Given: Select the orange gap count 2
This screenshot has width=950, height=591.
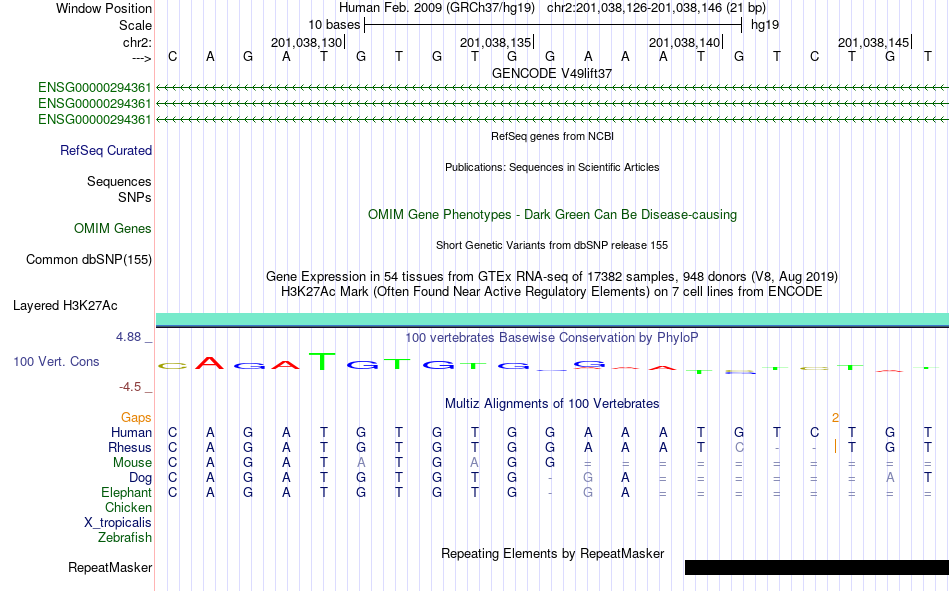Looking at the screenshot, I should click(x=835, y=418).
